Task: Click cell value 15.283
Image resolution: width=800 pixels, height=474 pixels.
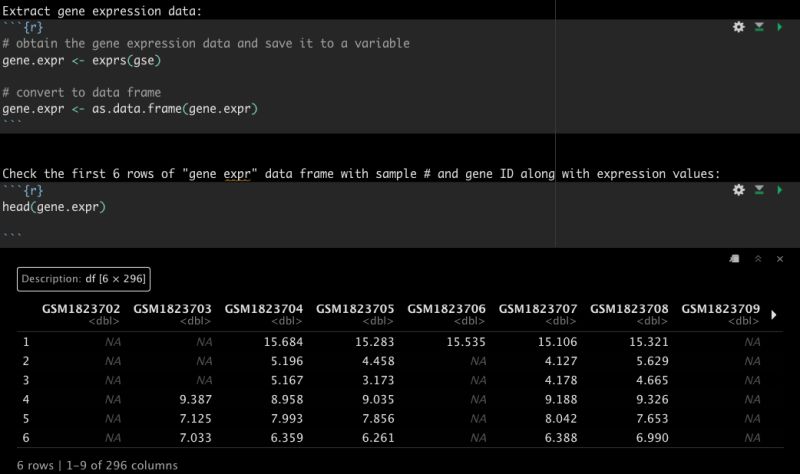Action: 374,342
